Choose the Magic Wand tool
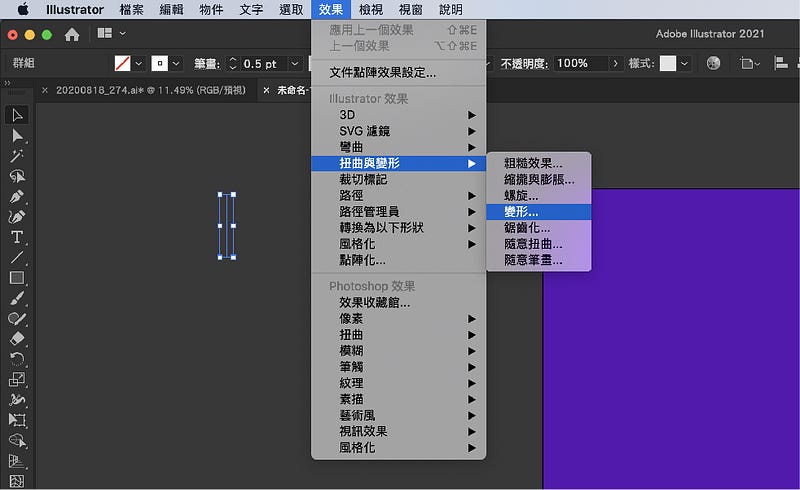800x490 pixels. coord(17,156)
